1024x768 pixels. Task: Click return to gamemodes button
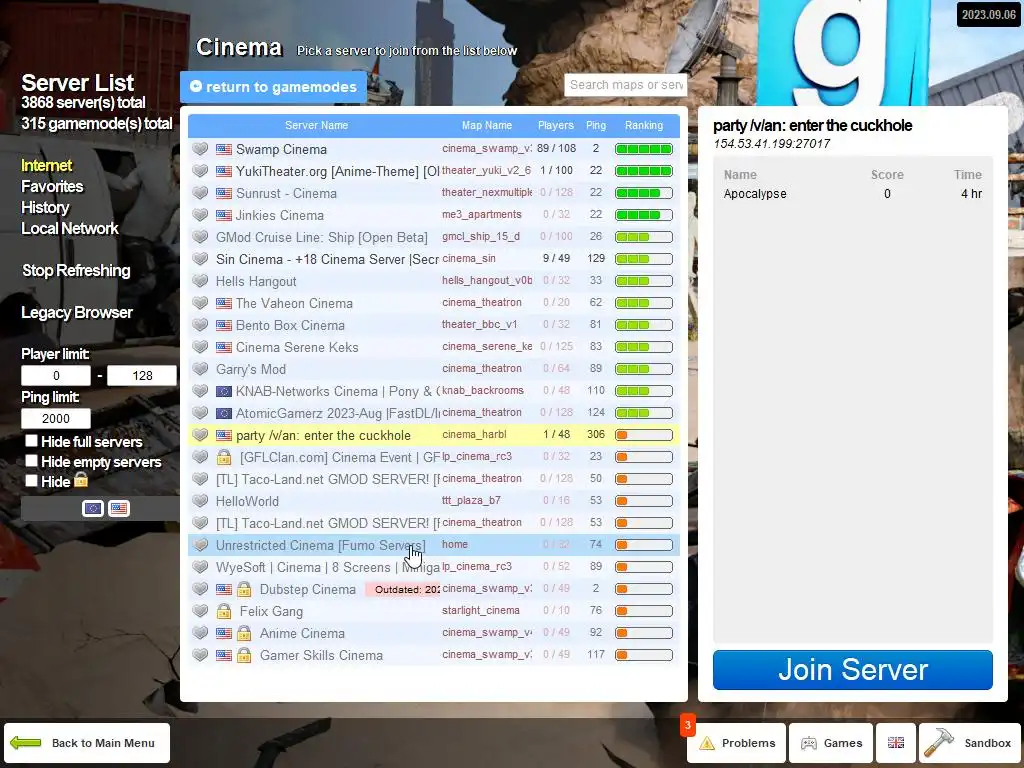click(273, 87)
